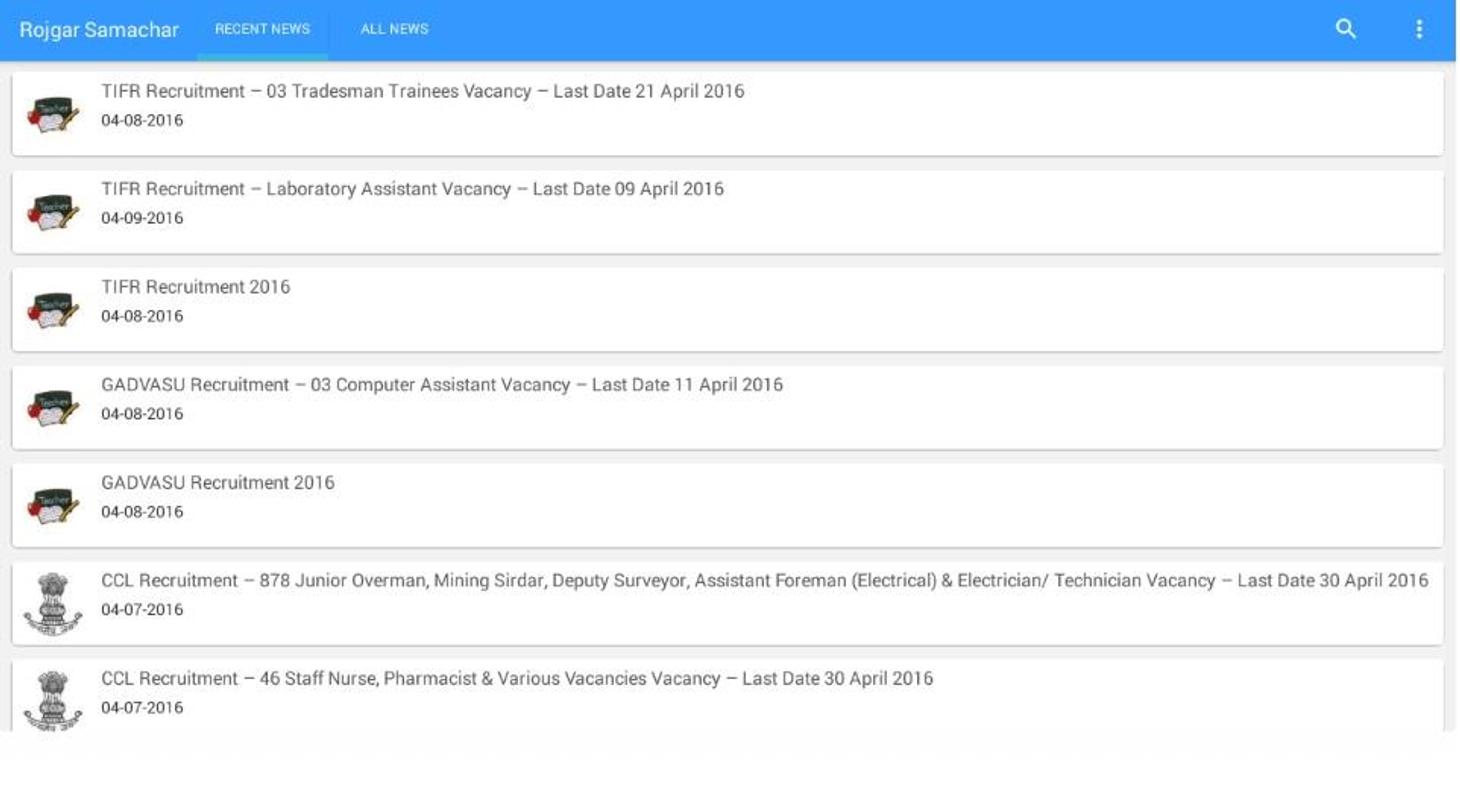Screen dimensions: 1460x800
Task: Open GADVASU 03 Computer Assistant Vacancy headline
Action: coord(442,385)
